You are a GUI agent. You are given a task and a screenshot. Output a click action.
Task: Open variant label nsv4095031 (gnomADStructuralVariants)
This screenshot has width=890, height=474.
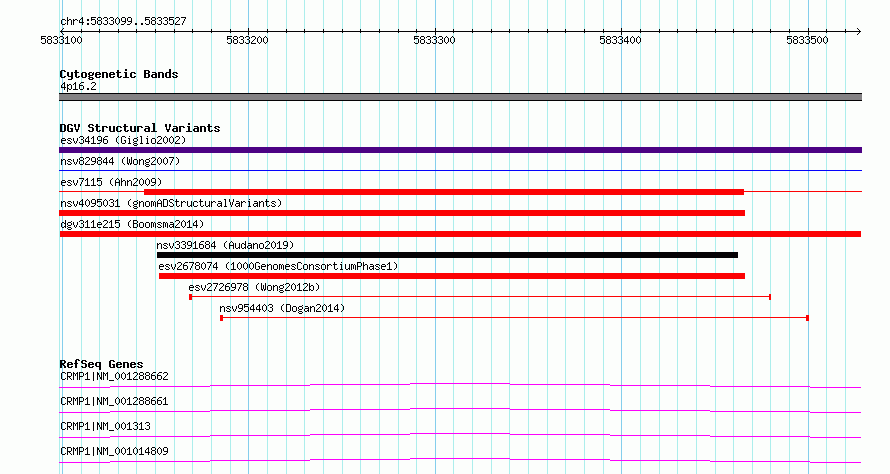pos(171,203)
